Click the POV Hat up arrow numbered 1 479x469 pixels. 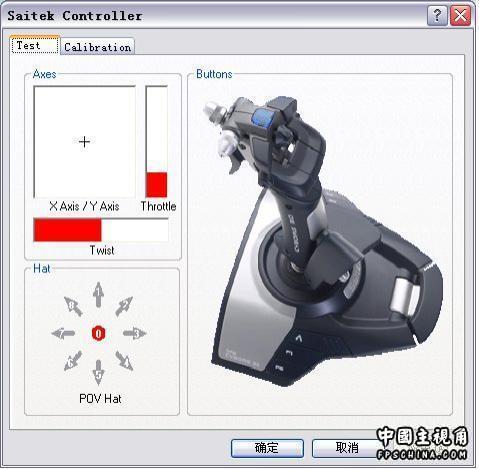[x=98, y=295]
